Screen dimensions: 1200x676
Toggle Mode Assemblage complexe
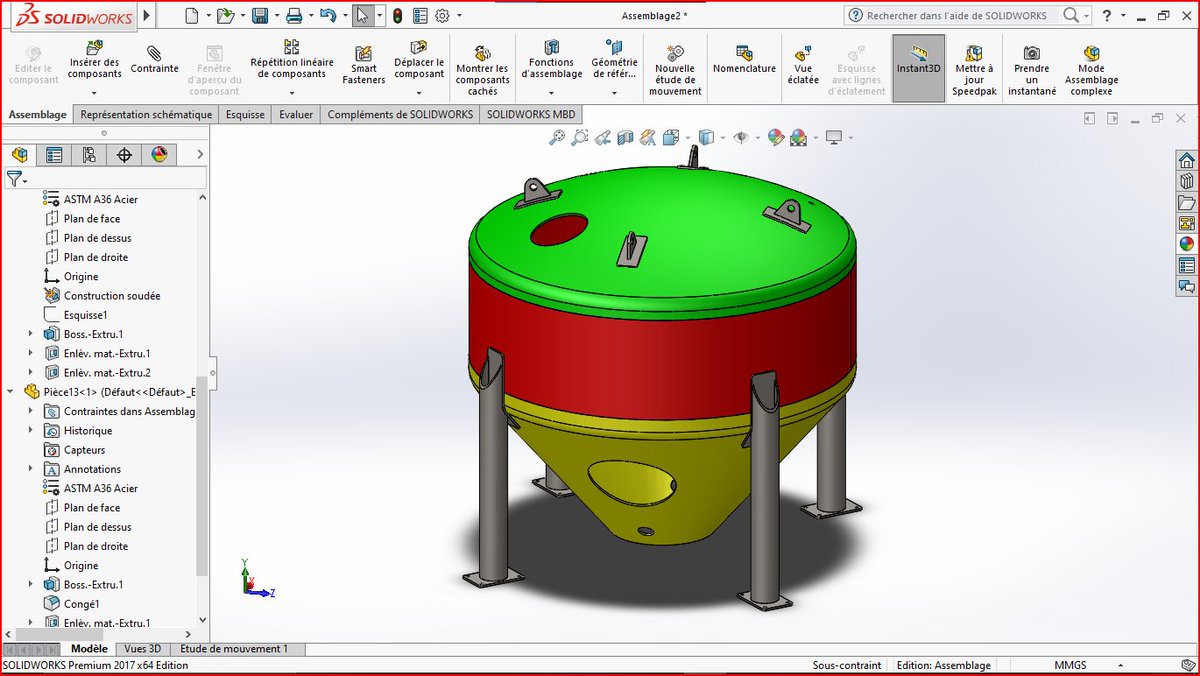pos(1091,70)
